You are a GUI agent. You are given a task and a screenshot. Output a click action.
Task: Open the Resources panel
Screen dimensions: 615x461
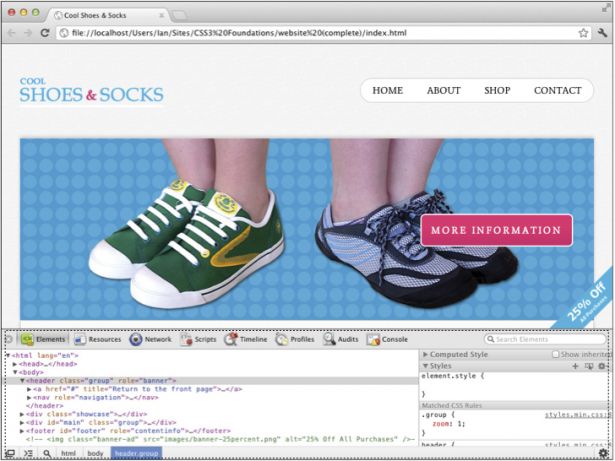[98, 339]
